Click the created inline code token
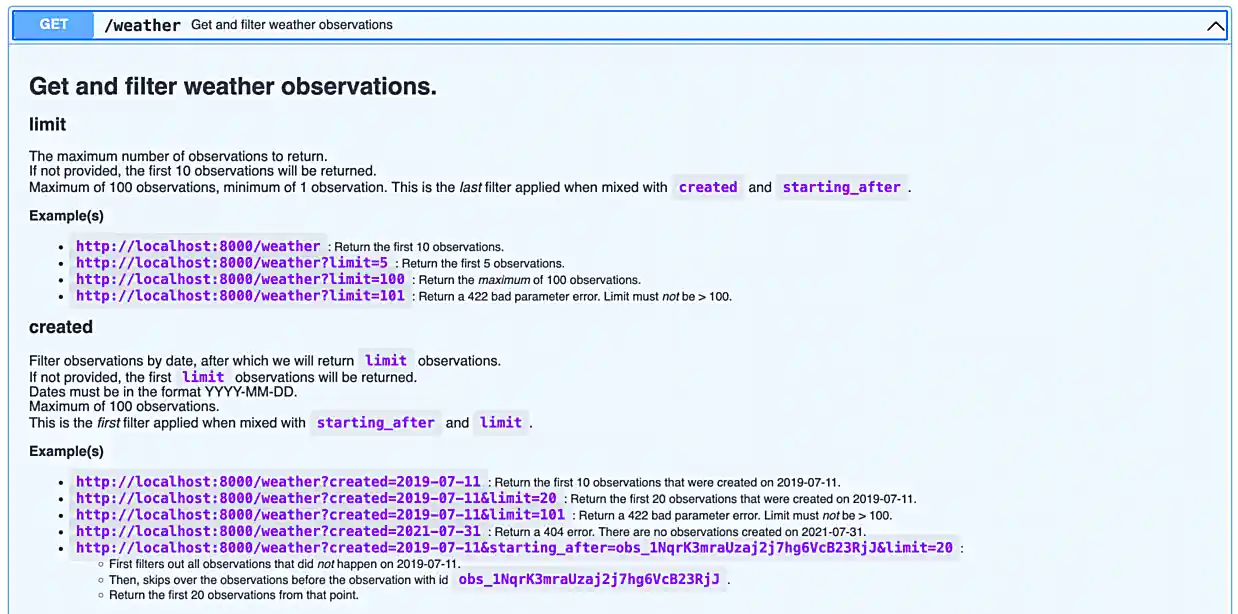Image resolution: width=1238 pixels, height=614 pixels. [x=708, y=187]
